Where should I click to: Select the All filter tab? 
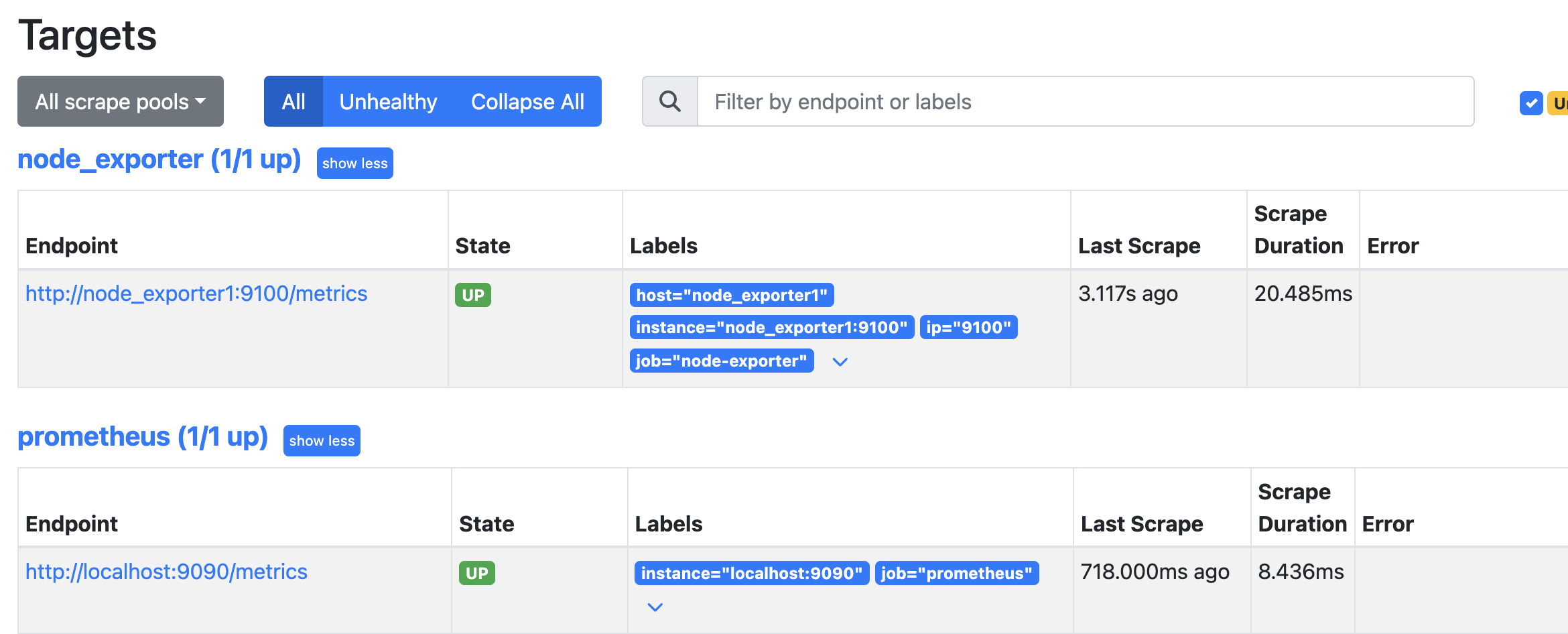[293, 101]
